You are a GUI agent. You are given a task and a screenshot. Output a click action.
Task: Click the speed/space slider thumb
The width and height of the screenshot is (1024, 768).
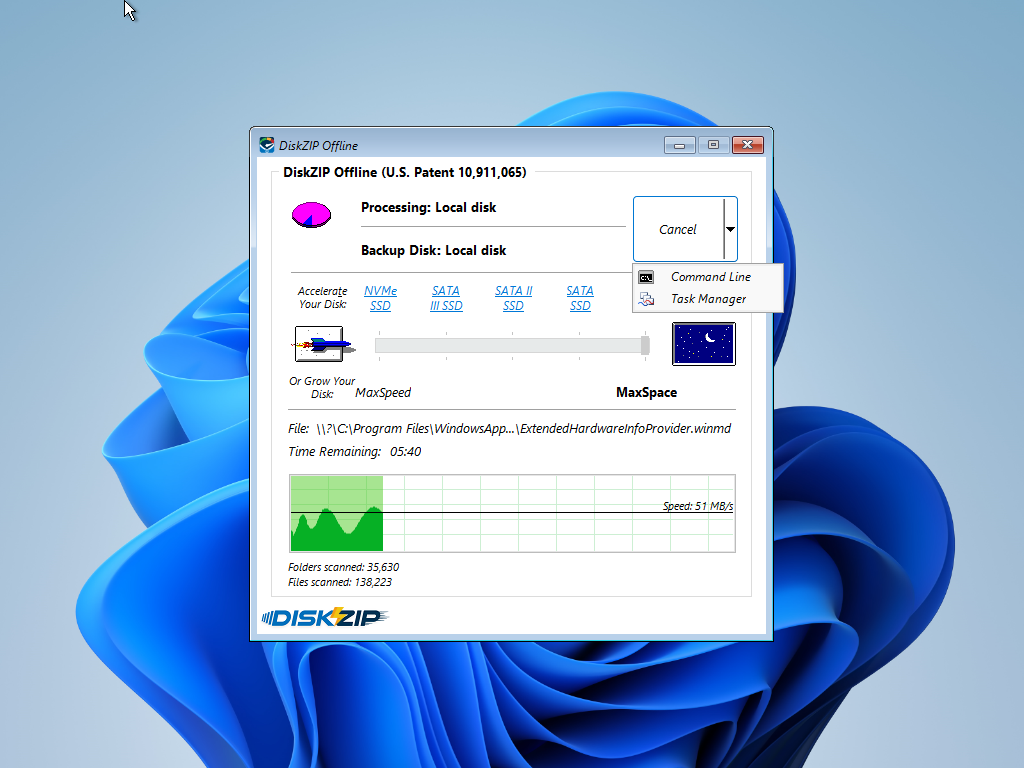coord(645,345)
